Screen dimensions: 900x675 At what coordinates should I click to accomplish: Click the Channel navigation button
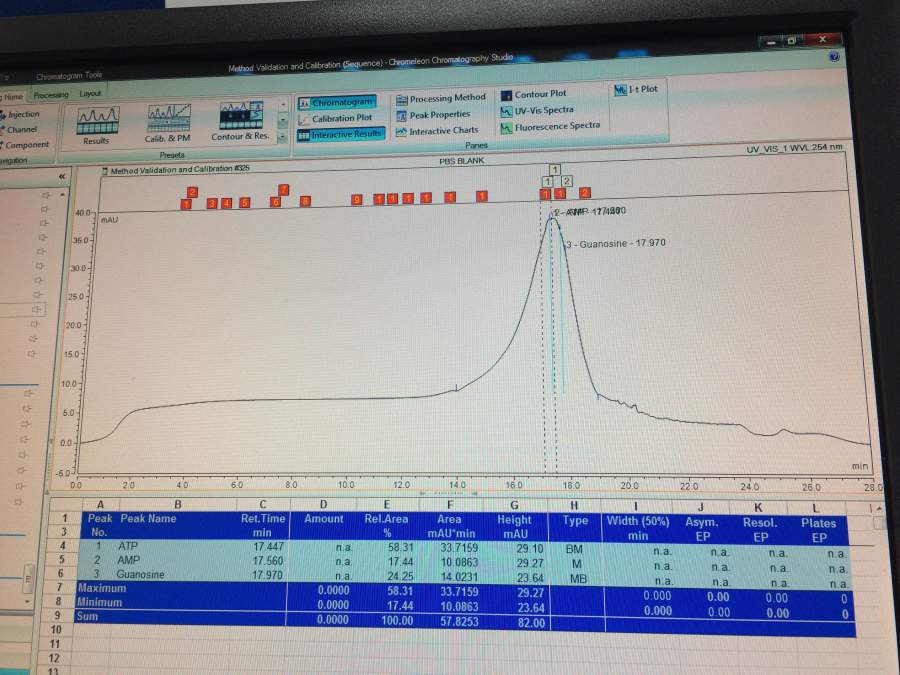[x=20, y=130]
